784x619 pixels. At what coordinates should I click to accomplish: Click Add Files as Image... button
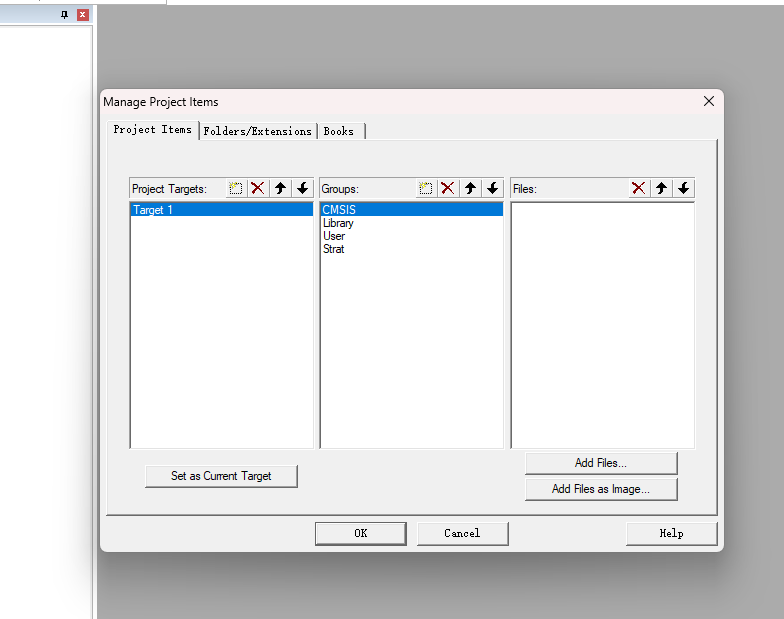[601, 489]
